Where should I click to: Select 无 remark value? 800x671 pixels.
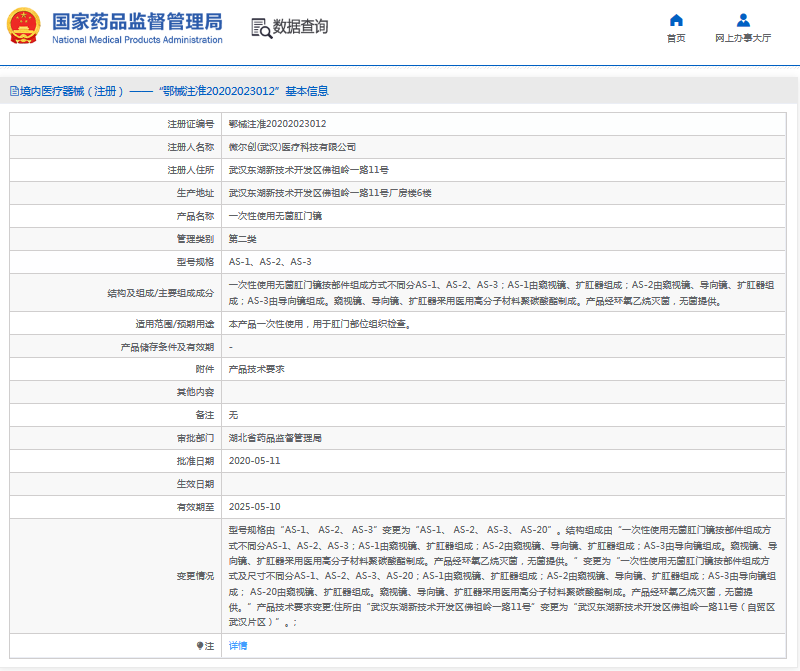click(x=233, y=415)
